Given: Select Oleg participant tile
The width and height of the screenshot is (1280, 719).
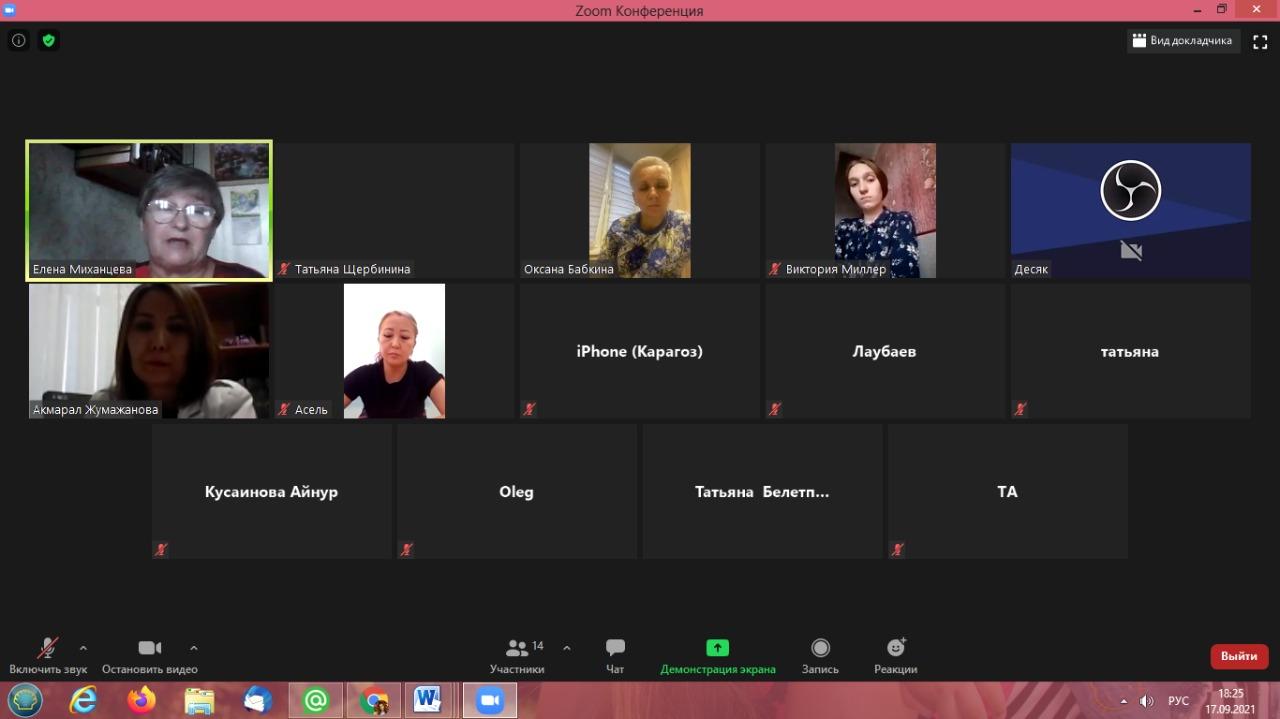Looking at the screenshot, I should point(516,491).
